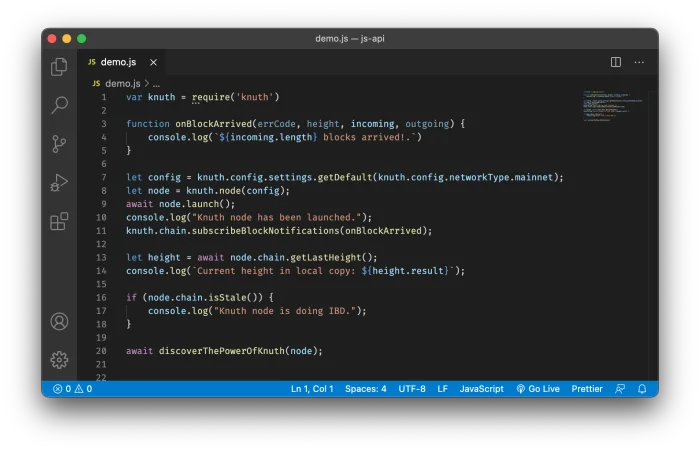Open the Search view

[59, 105]
